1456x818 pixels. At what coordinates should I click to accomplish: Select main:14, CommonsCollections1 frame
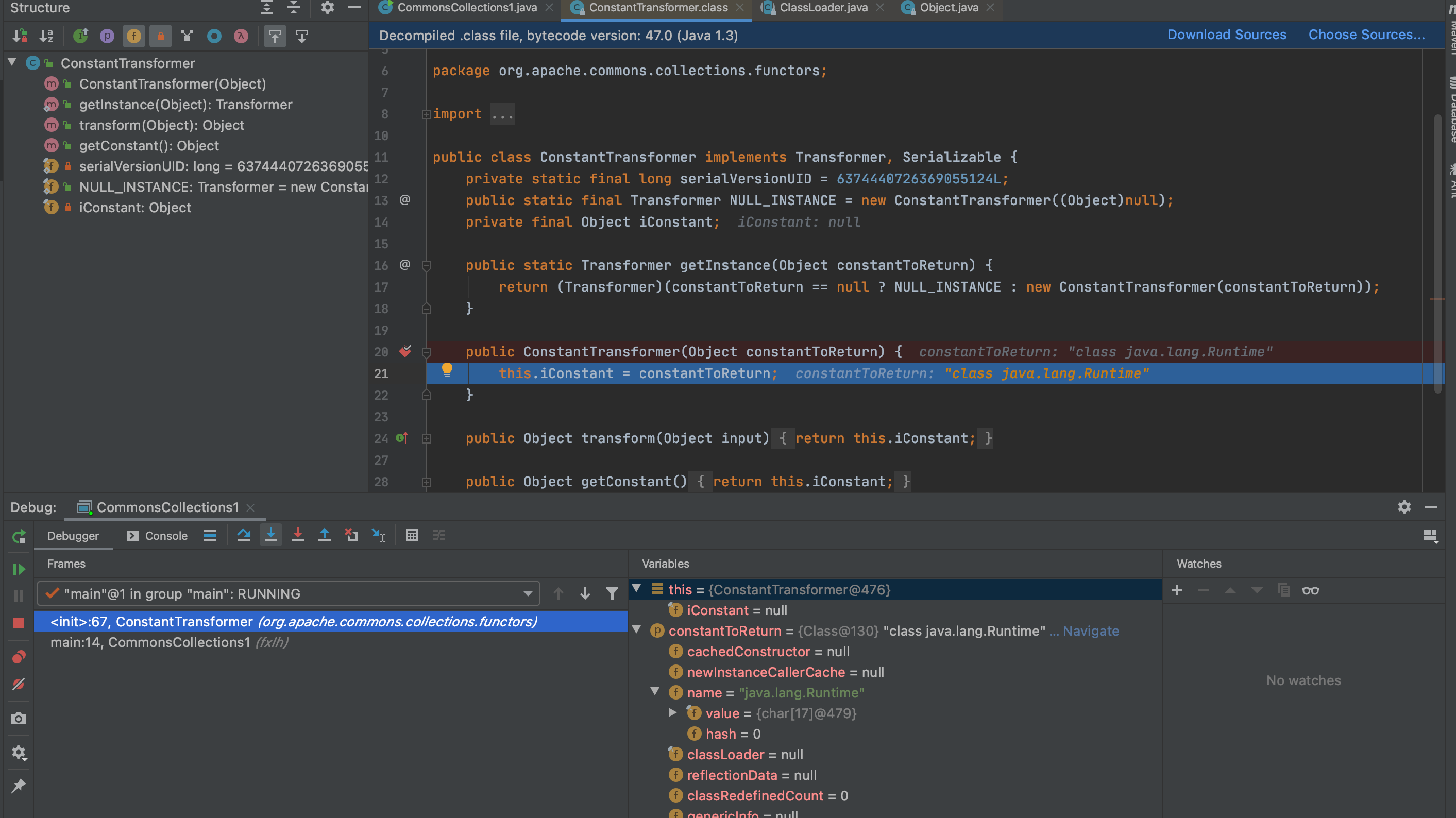tap(331, 642)
